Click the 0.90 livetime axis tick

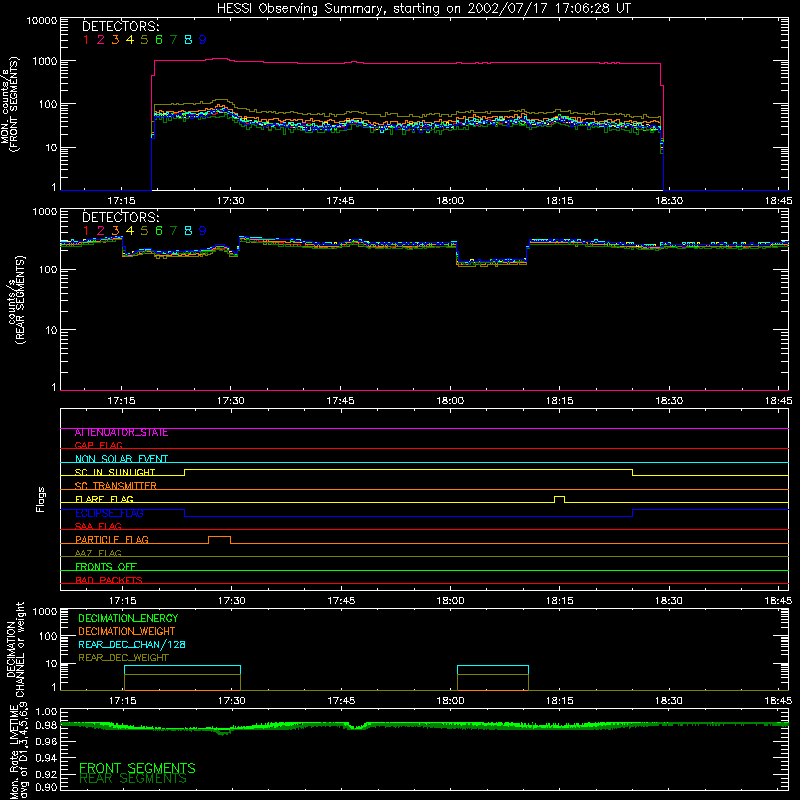(46, 787)
